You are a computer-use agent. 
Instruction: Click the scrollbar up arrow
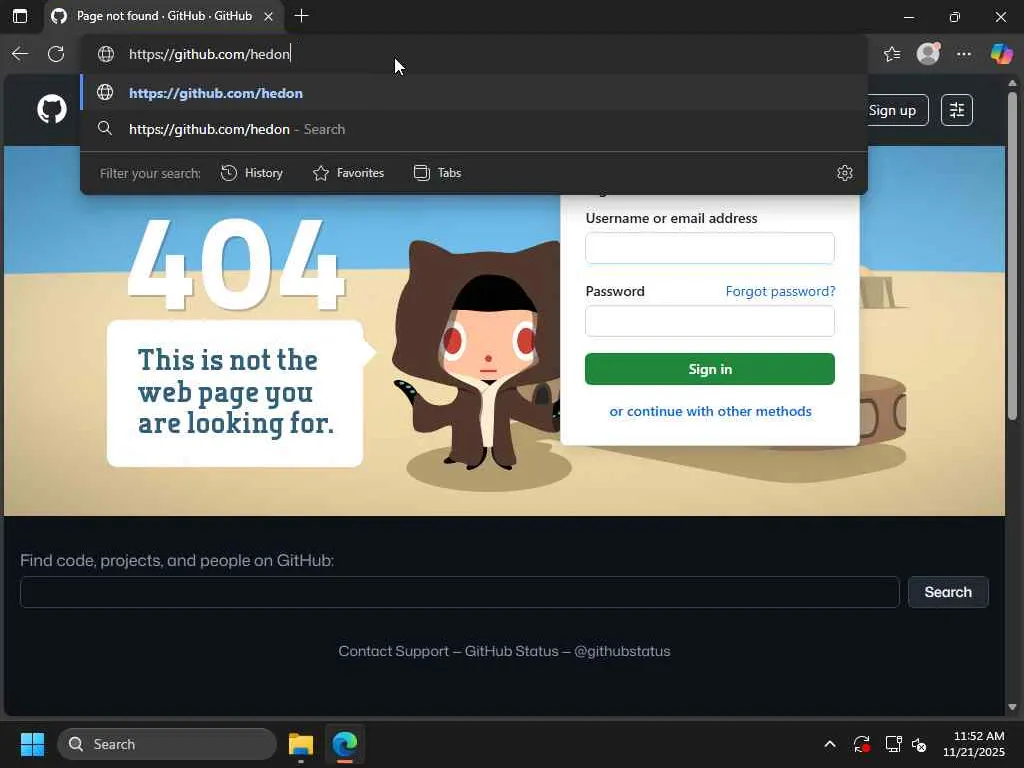[1012, 84]
